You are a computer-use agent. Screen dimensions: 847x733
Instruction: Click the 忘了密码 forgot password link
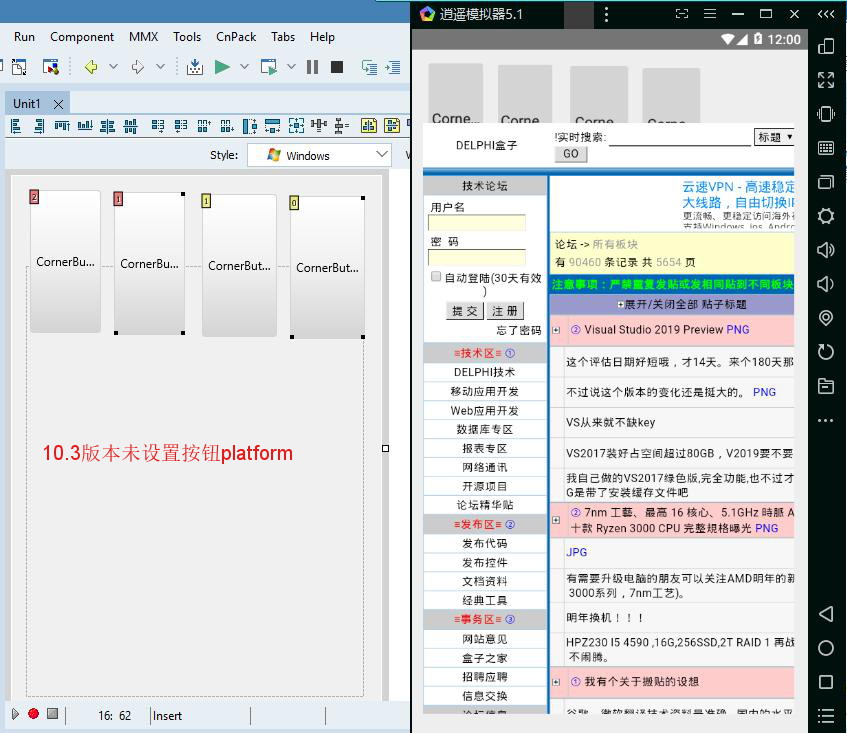click(519, 330)
